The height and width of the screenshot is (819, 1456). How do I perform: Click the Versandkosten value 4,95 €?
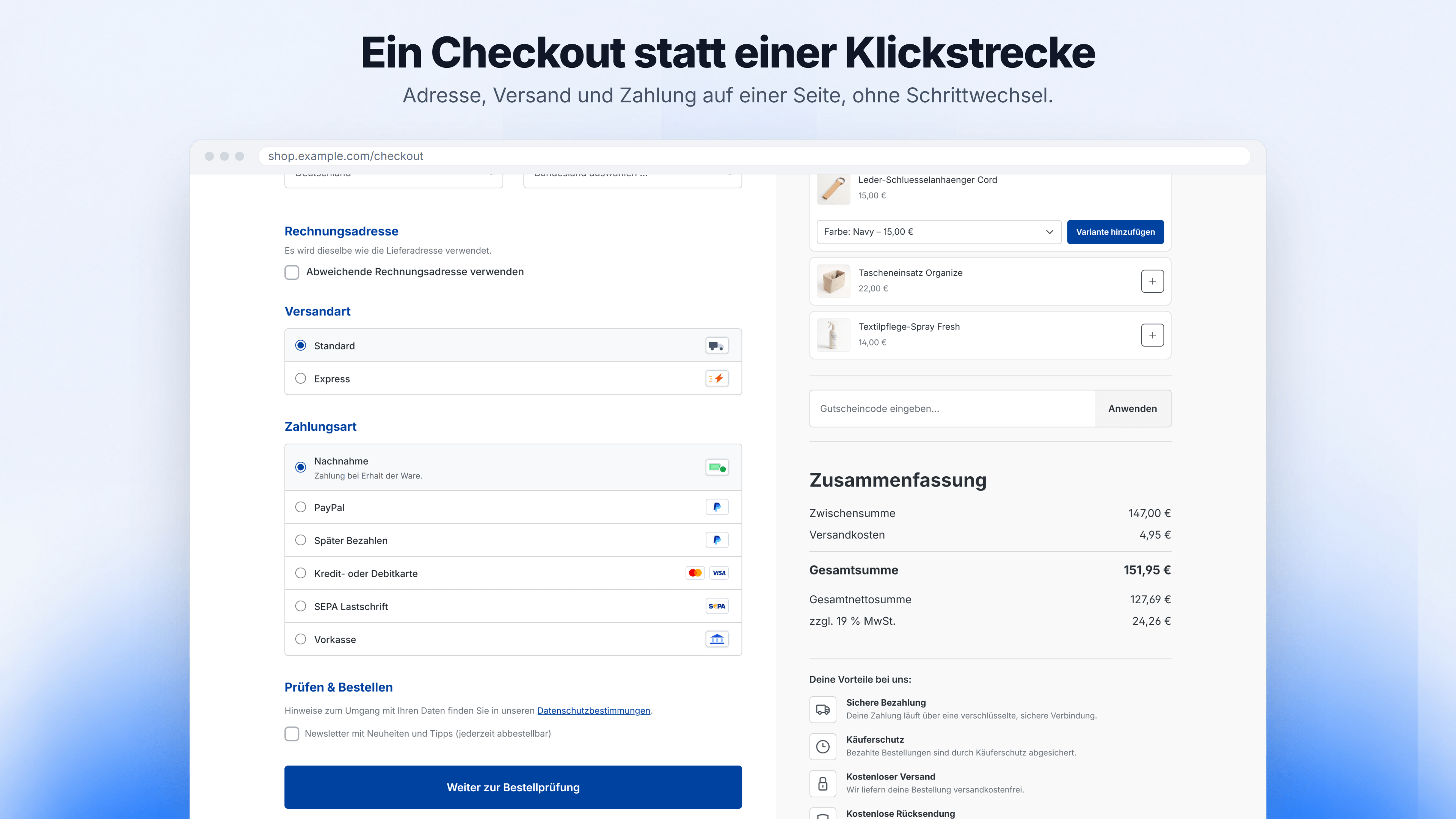click(1155, 535)
